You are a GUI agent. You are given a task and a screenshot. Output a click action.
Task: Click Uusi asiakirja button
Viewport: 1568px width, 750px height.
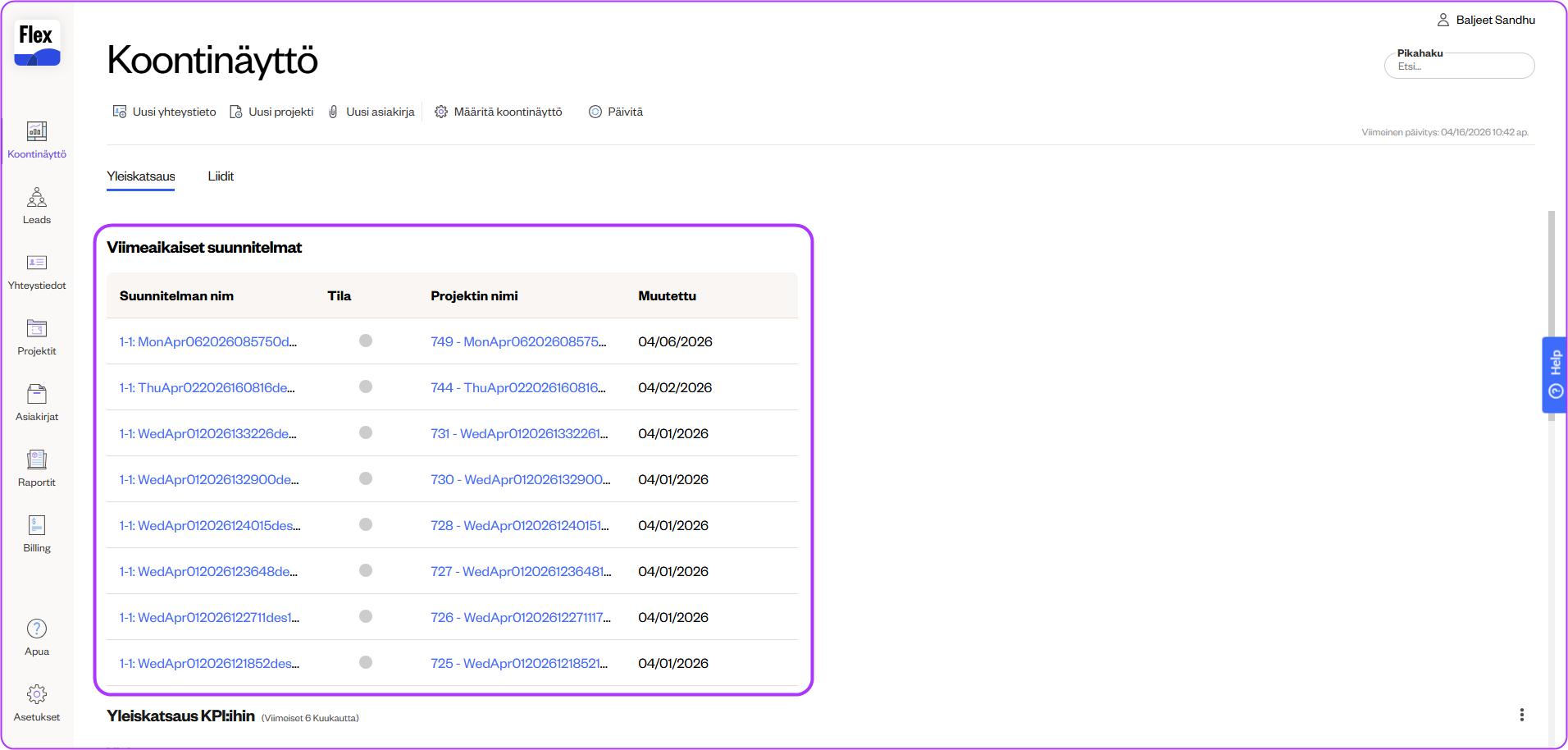coord(371,112)
